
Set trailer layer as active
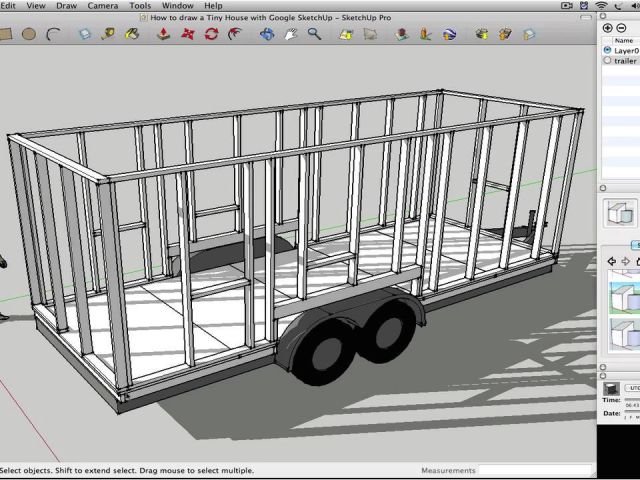point(608,61)
